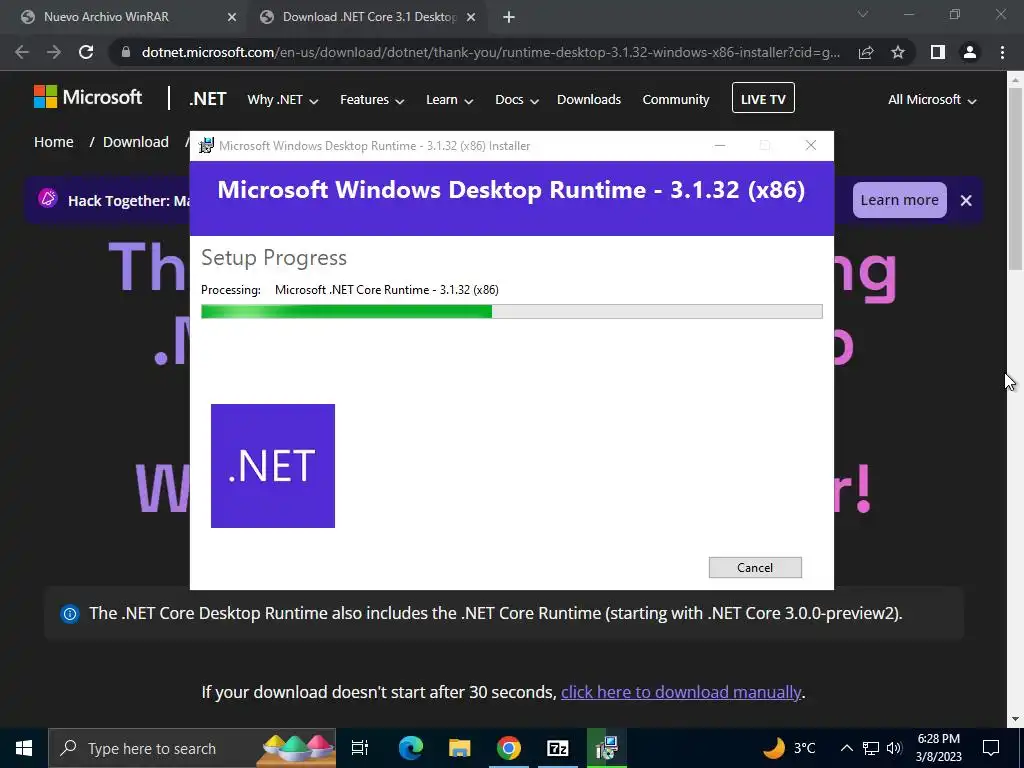The image size is (1024, 768).
Task: Click the LIVE TV button
Action: pyautogui.click(x=763, y=98)
